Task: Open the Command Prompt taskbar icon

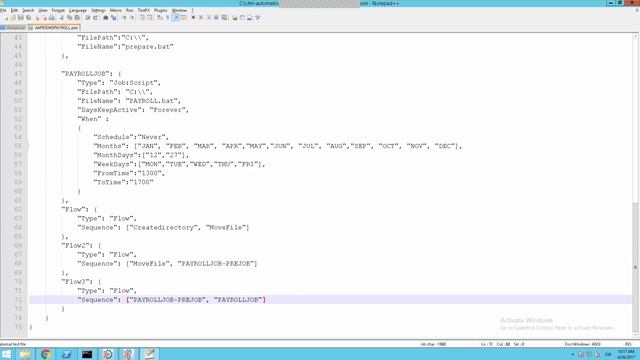Action: [87, 354]
